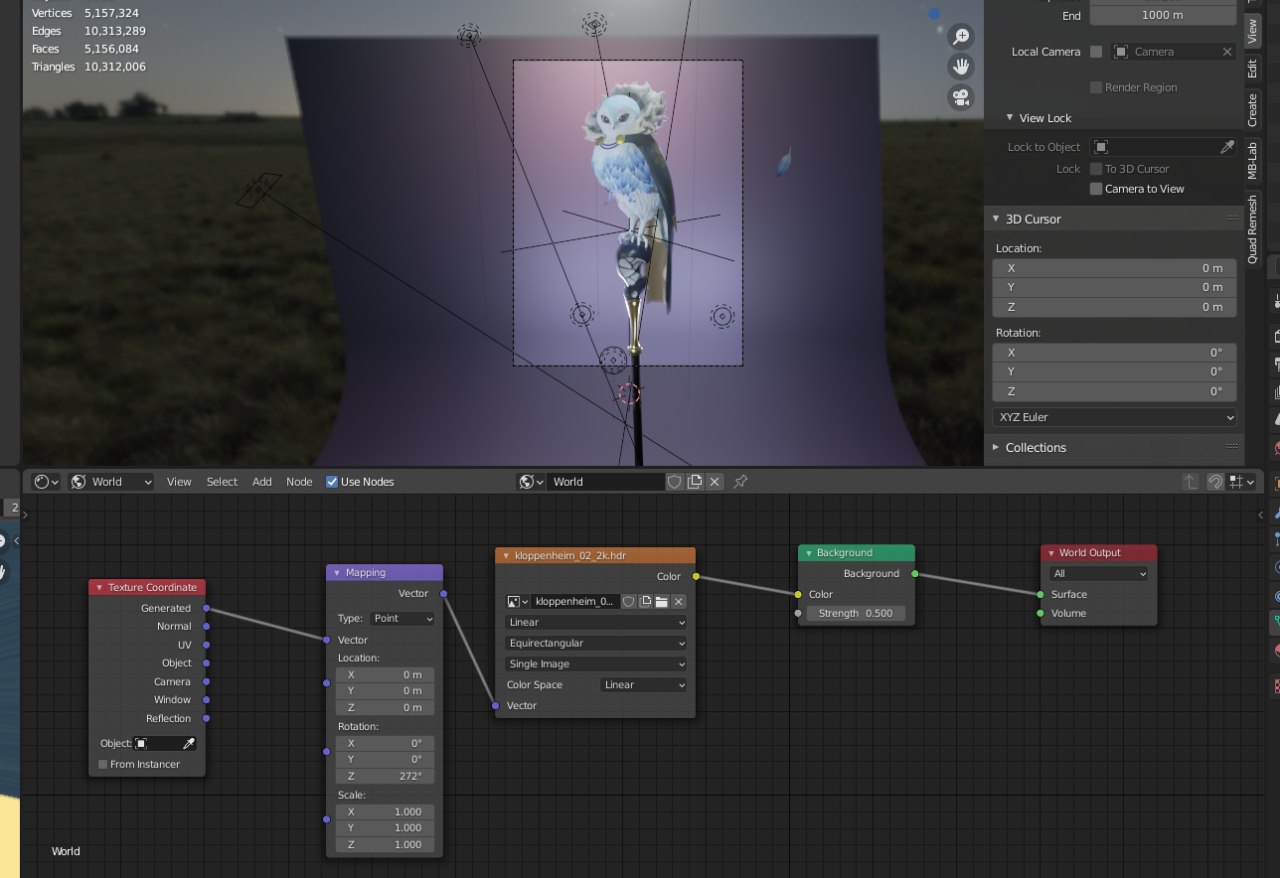Viewport: 1280px width, 878px height.
Task: Collapse the Texture Coordinate node
Action: [99, 588]
